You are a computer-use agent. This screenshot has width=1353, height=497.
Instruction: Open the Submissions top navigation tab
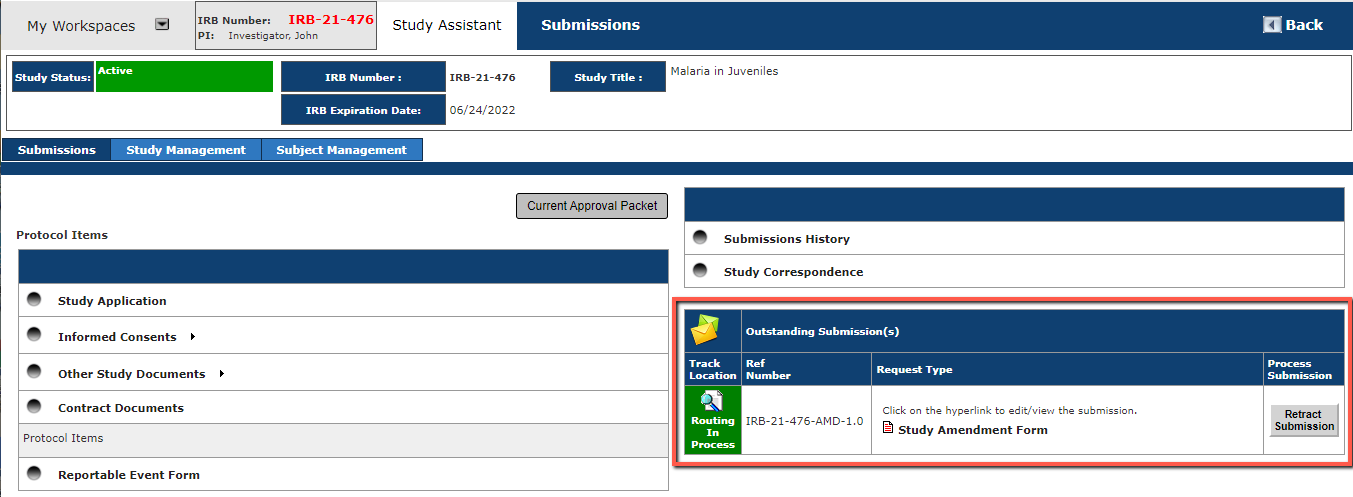tap(590, 26)
